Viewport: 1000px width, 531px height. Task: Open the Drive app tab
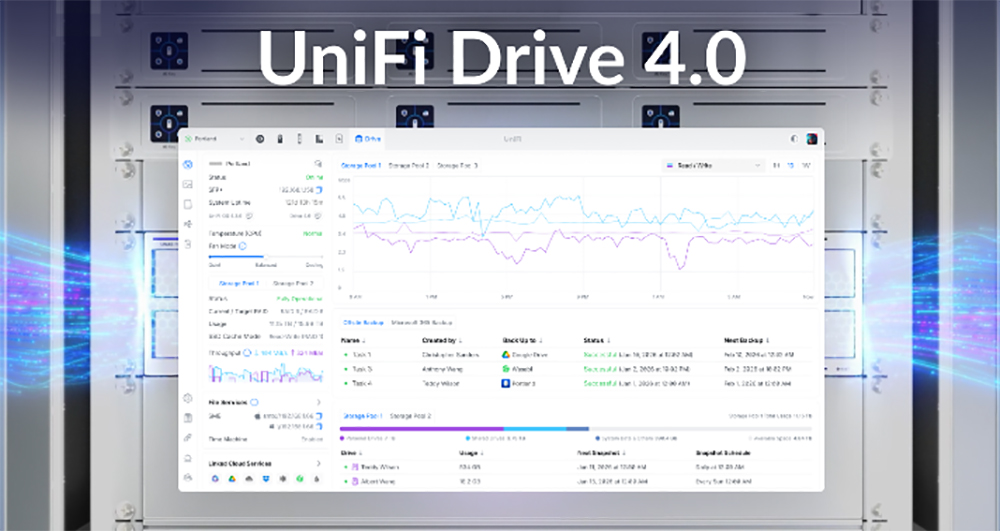click(368, 139)
